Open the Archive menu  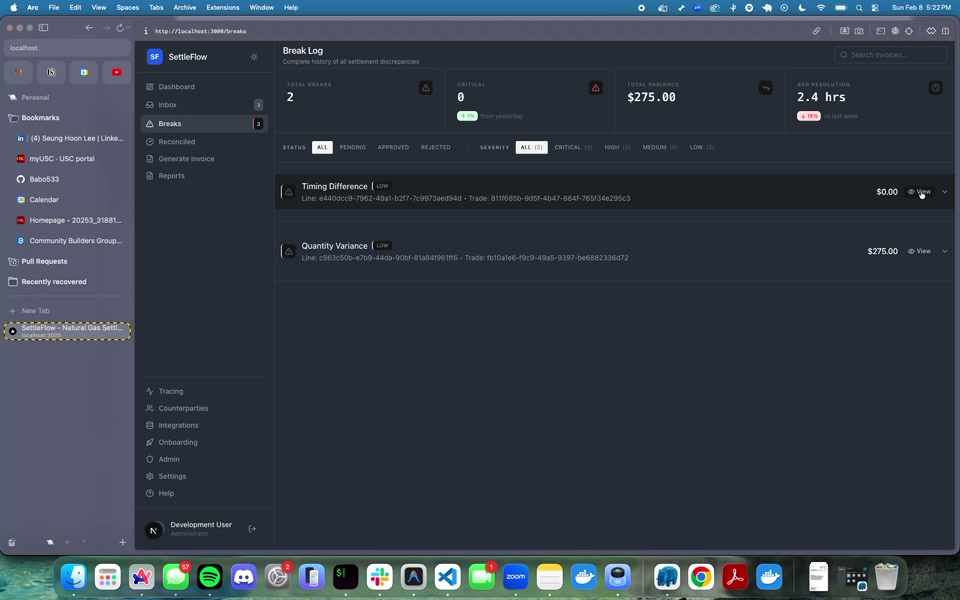point(185,7)
